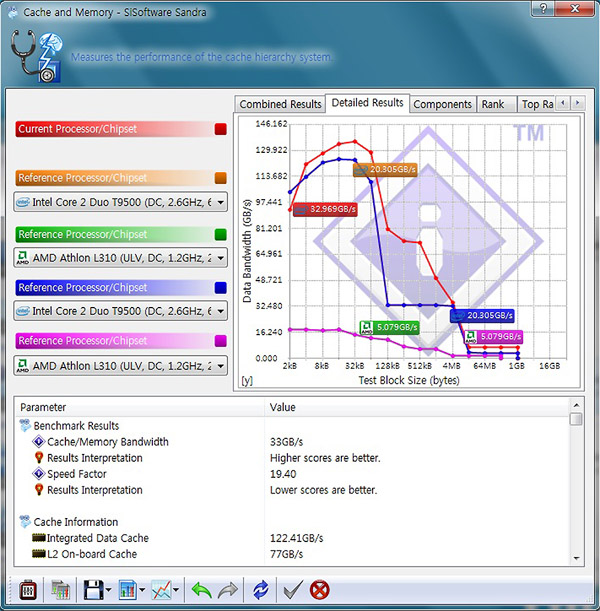Click the blue refresh arrows icon
600x611 pixels.
coord(261,590)
